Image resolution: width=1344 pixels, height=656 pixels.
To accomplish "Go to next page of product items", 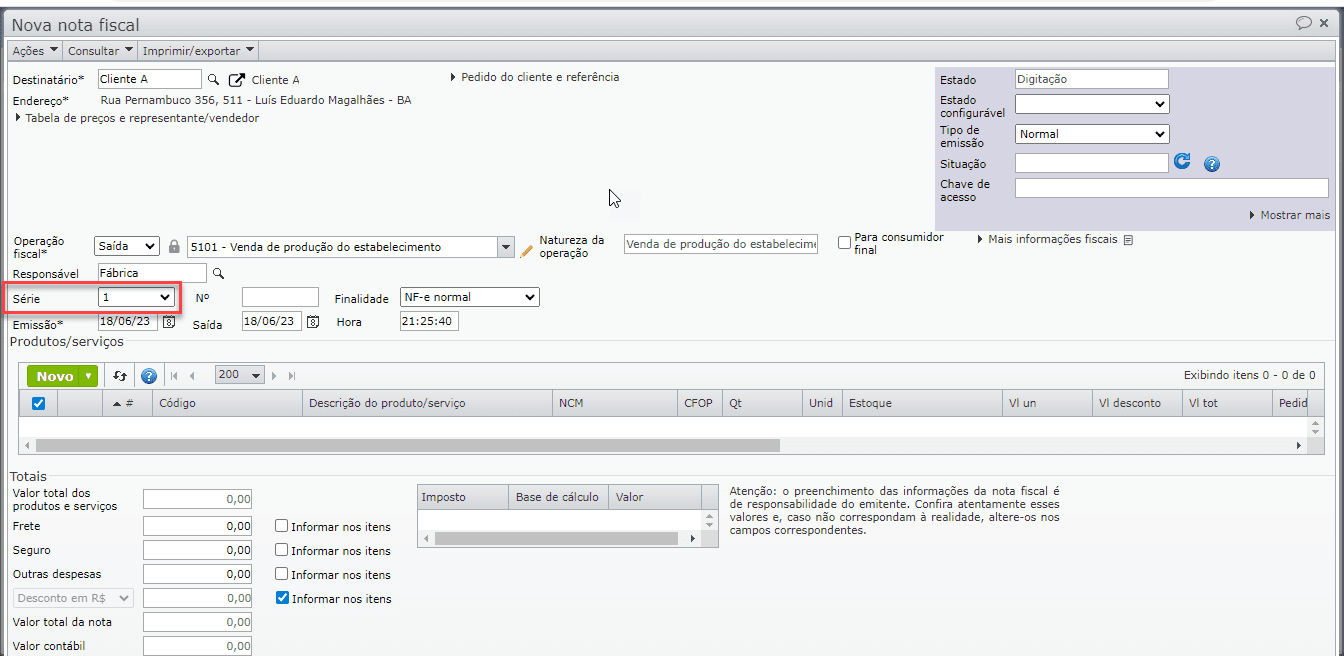I will [x=276, y=376].
